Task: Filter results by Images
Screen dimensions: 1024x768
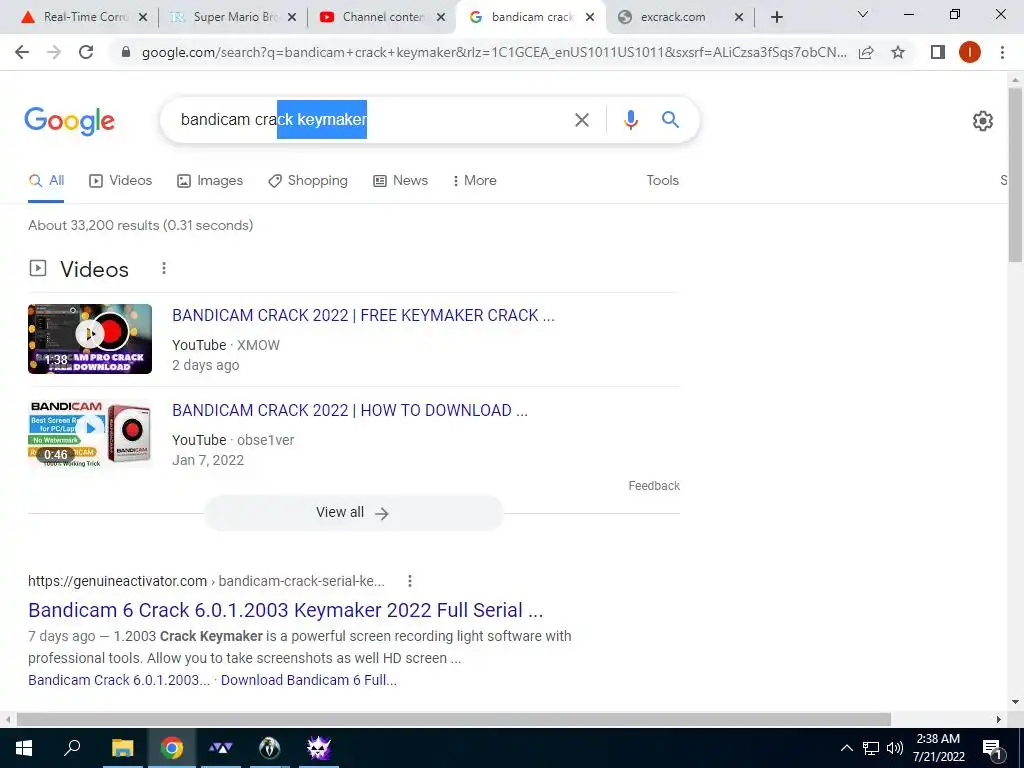Action: pos(210,180)
